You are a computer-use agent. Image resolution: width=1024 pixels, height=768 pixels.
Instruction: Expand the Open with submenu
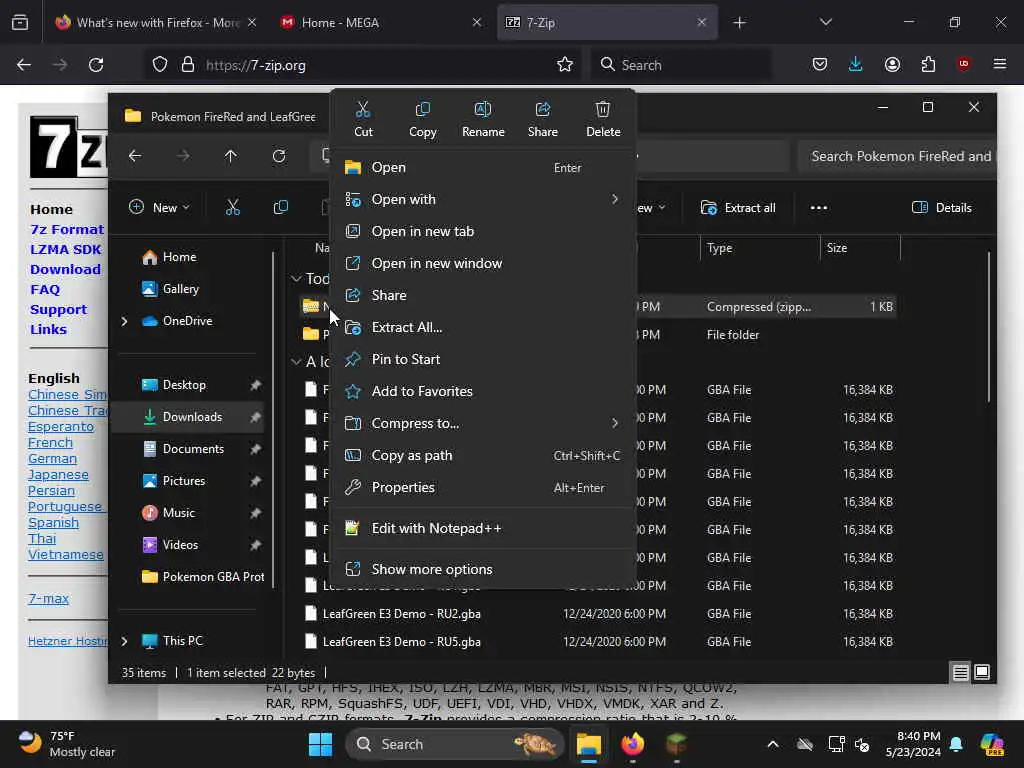[483, 199]
